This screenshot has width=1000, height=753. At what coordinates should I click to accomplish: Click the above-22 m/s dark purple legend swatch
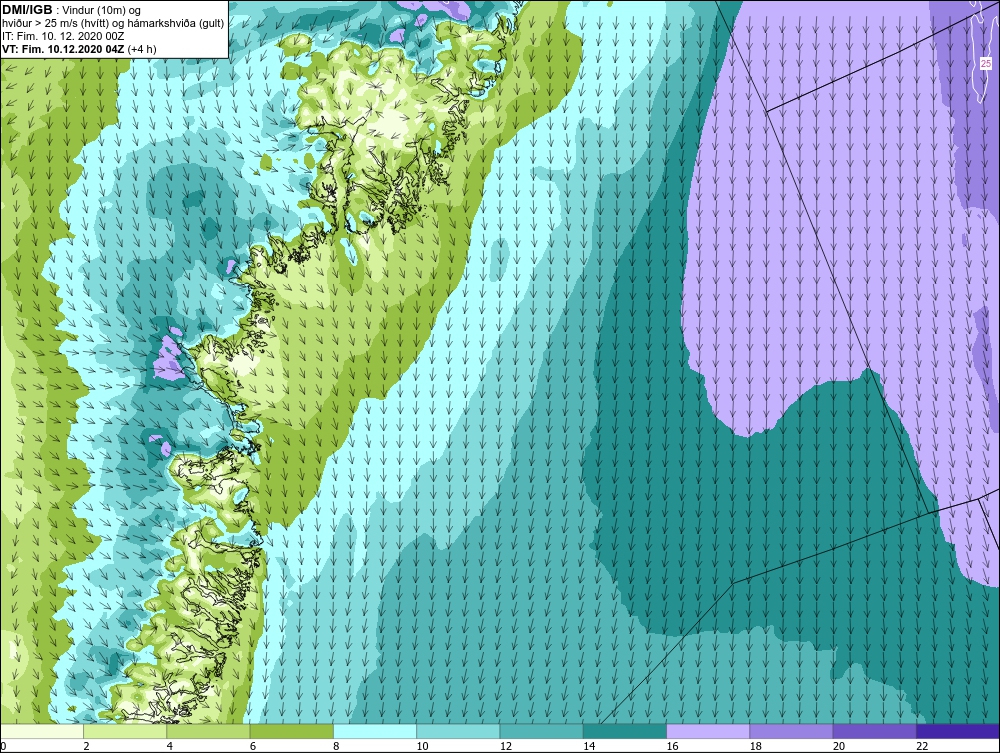[958, 731]
